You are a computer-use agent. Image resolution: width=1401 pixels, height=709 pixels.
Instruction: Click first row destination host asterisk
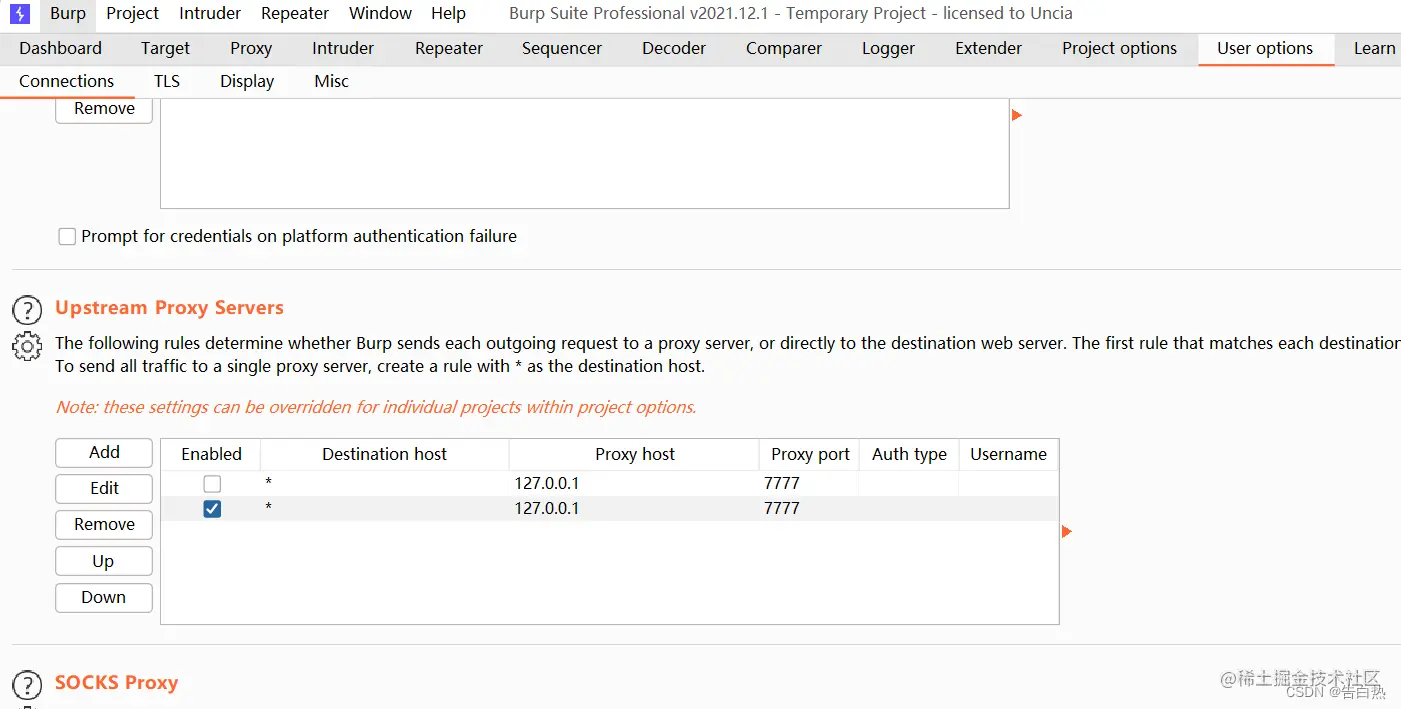[x=268, y=484]
